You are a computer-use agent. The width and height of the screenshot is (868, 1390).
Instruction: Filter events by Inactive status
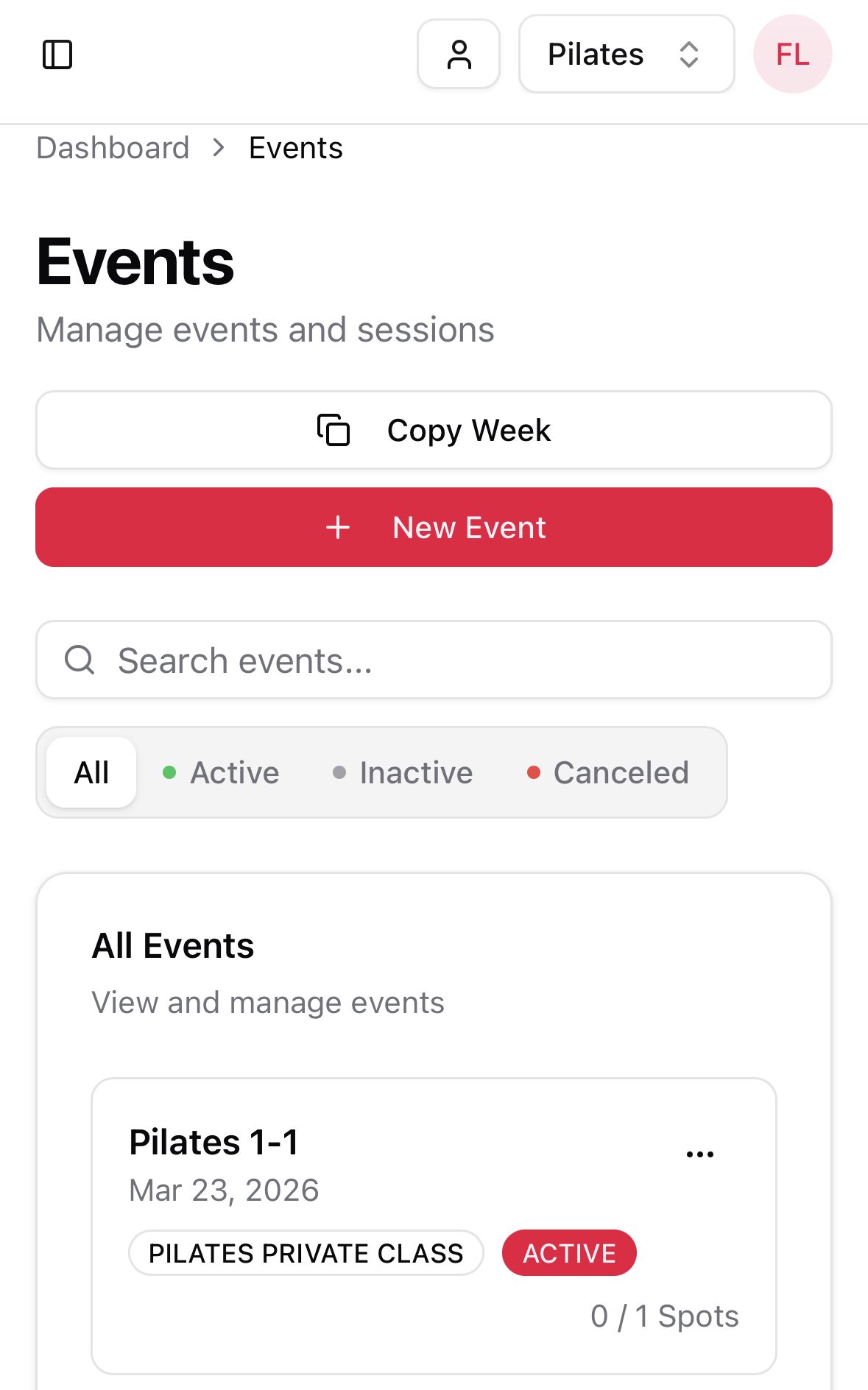click(403, 772)
